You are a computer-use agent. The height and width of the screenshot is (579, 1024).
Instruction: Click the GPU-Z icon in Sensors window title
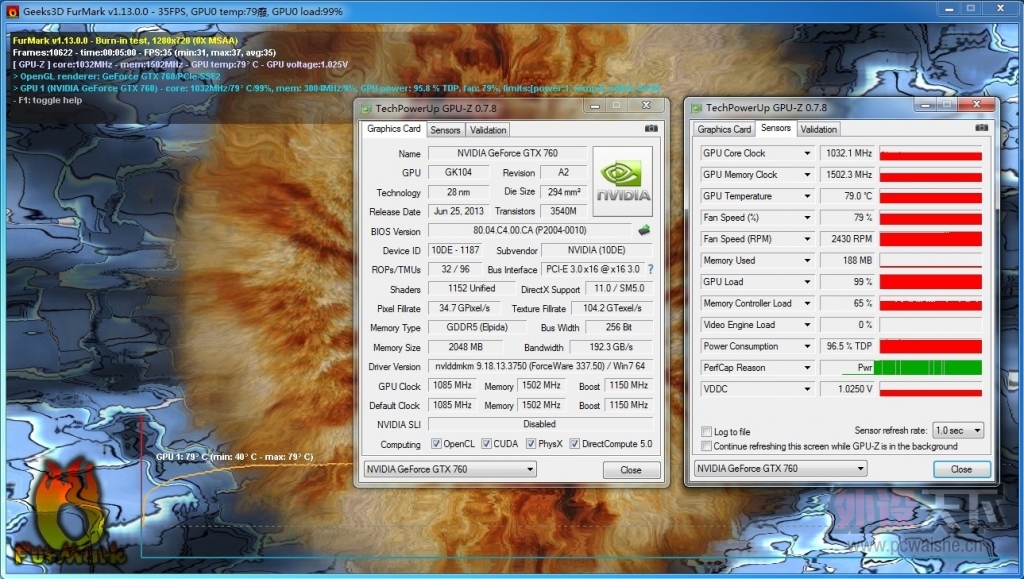697,108
